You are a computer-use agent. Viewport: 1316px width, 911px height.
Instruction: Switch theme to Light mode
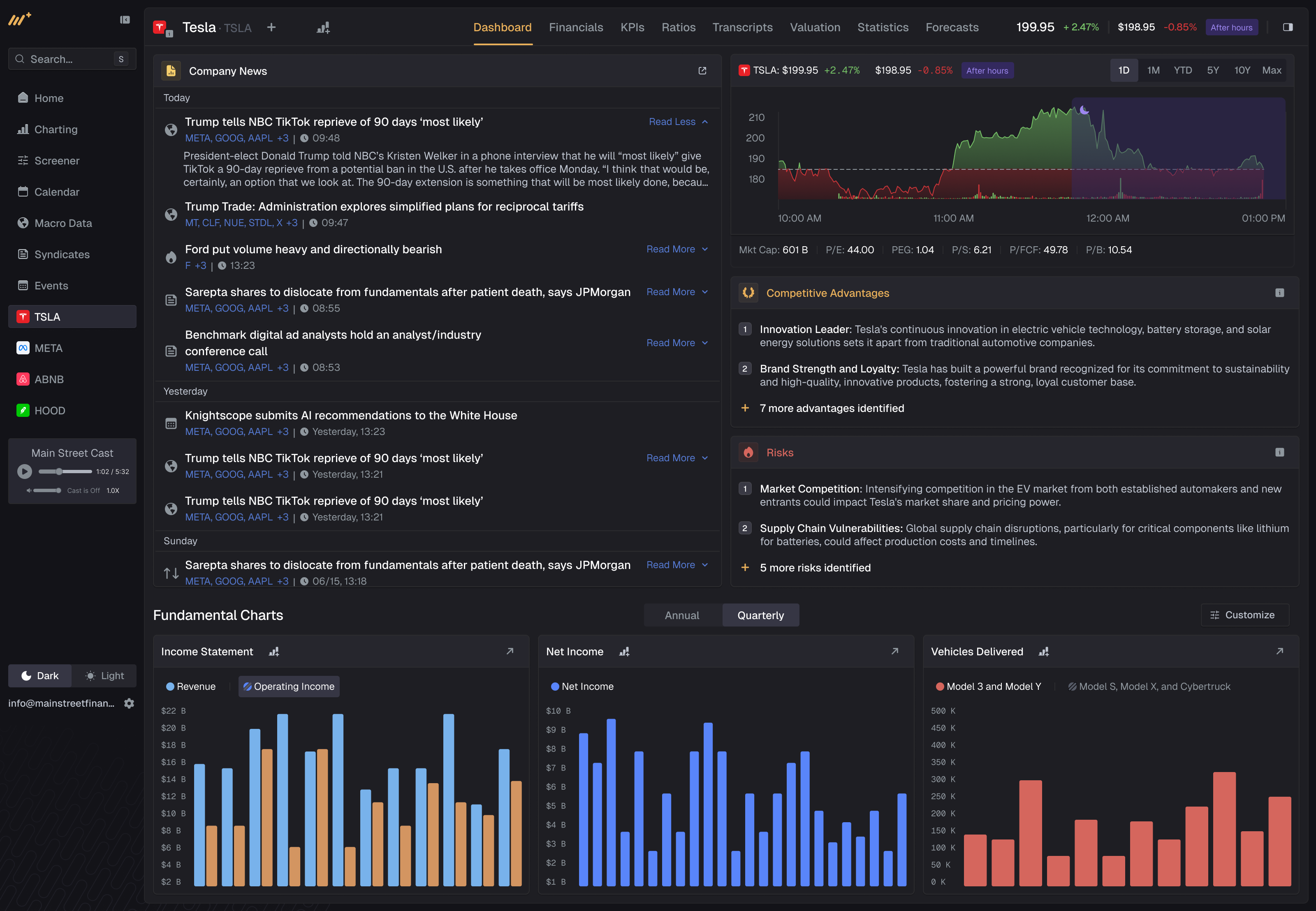tap(104, 676)
